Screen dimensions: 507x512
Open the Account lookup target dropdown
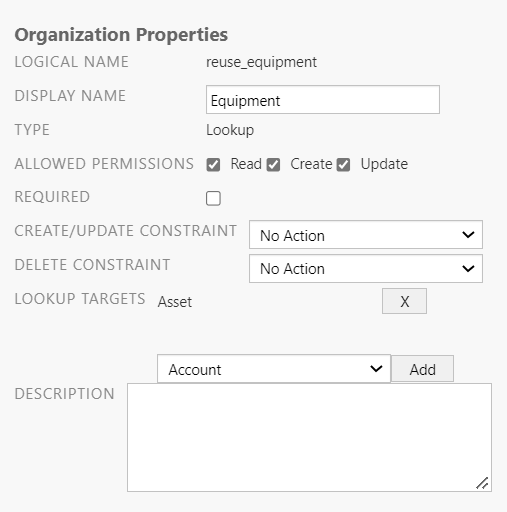point(274,369)
